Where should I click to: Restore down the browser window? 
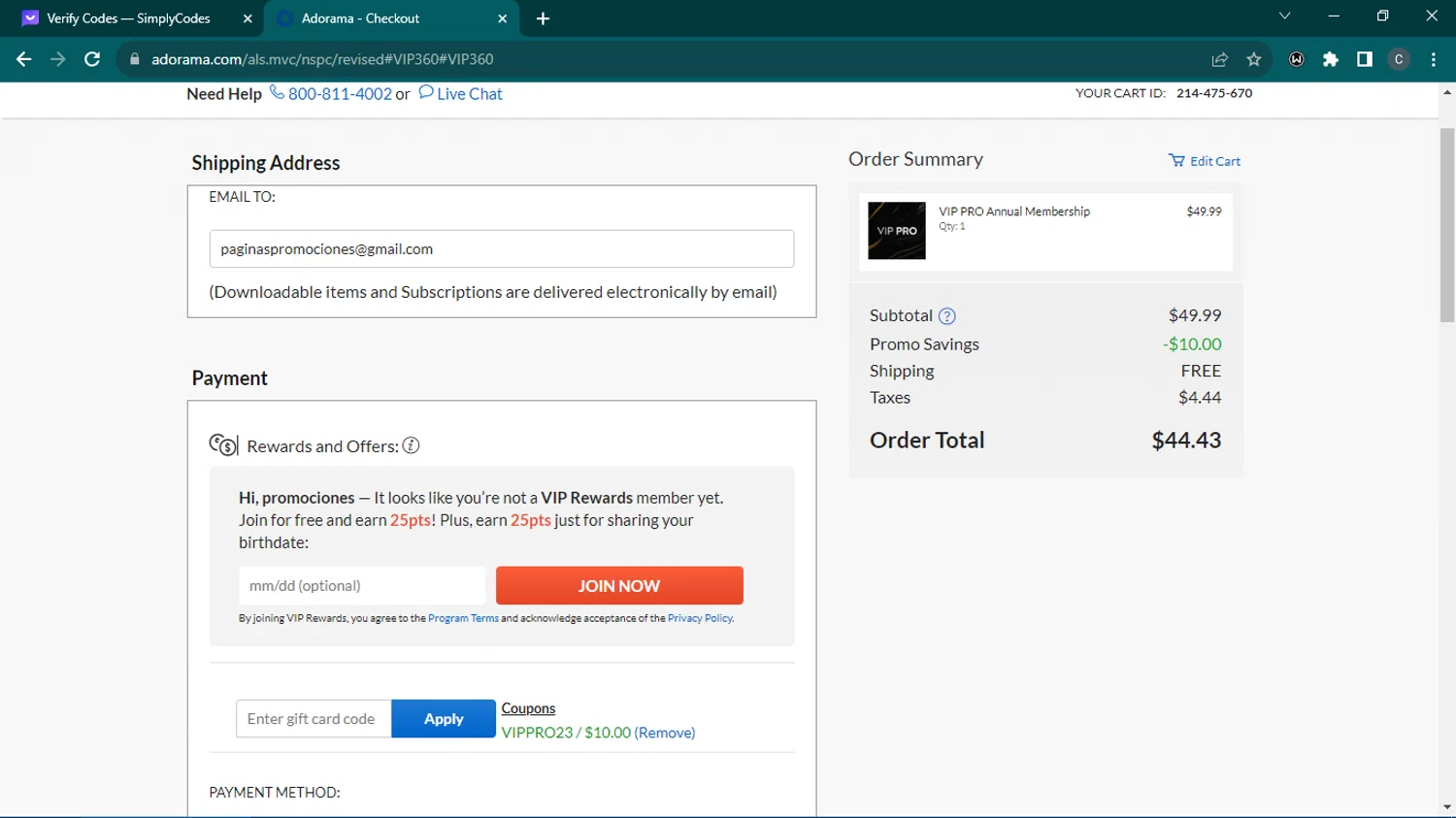point(1382,16)
